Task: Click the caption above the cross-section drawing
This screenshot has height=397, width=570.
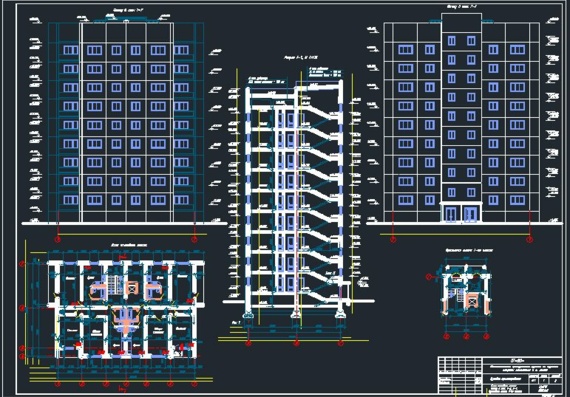Action: pyautogui.click(x=296, y=58)
